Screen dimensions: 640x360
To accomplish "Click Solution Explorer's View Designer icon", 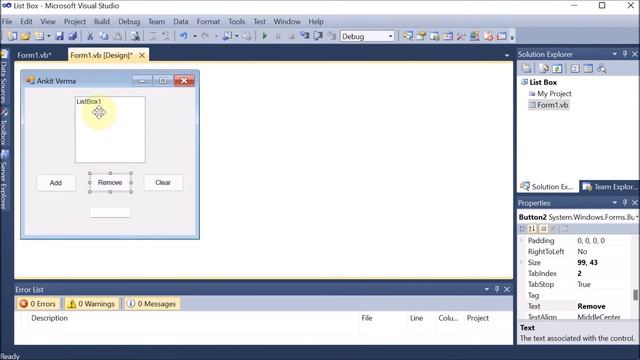I will [x=588, y=69].
